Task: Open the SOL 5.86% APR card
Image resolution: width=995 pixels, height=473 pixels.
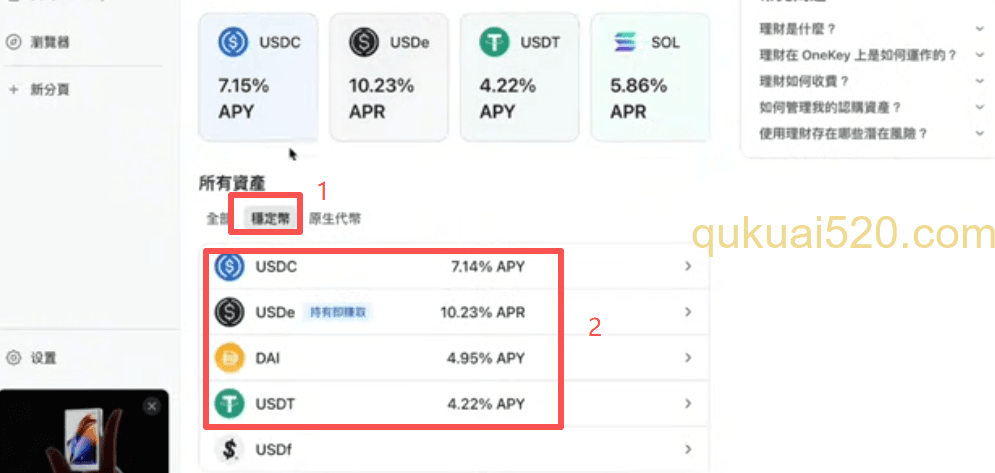Action: 650,77
